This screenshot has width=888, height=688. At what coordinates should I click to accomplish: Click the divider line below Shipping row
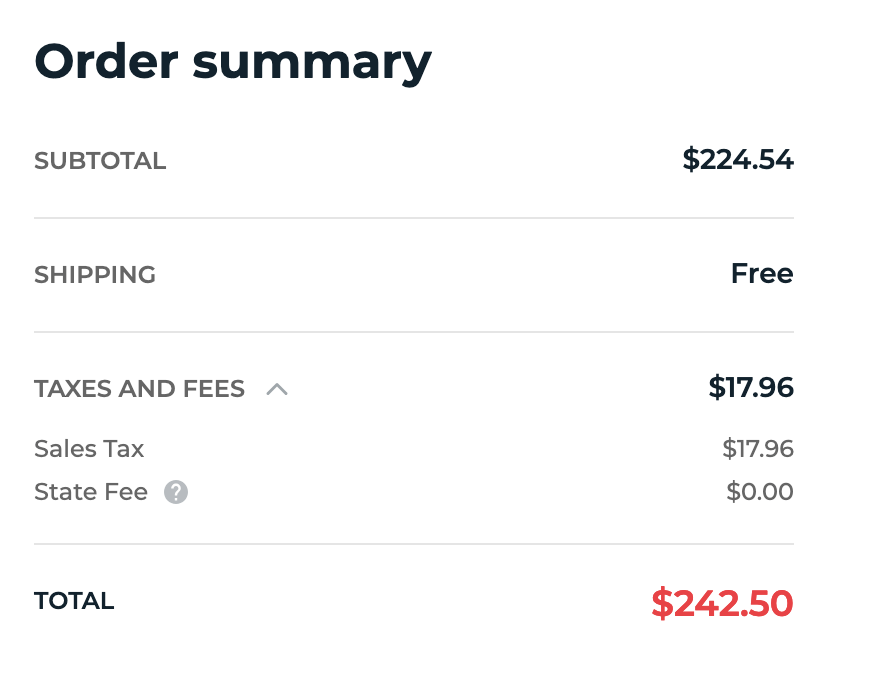click(414, 332)
